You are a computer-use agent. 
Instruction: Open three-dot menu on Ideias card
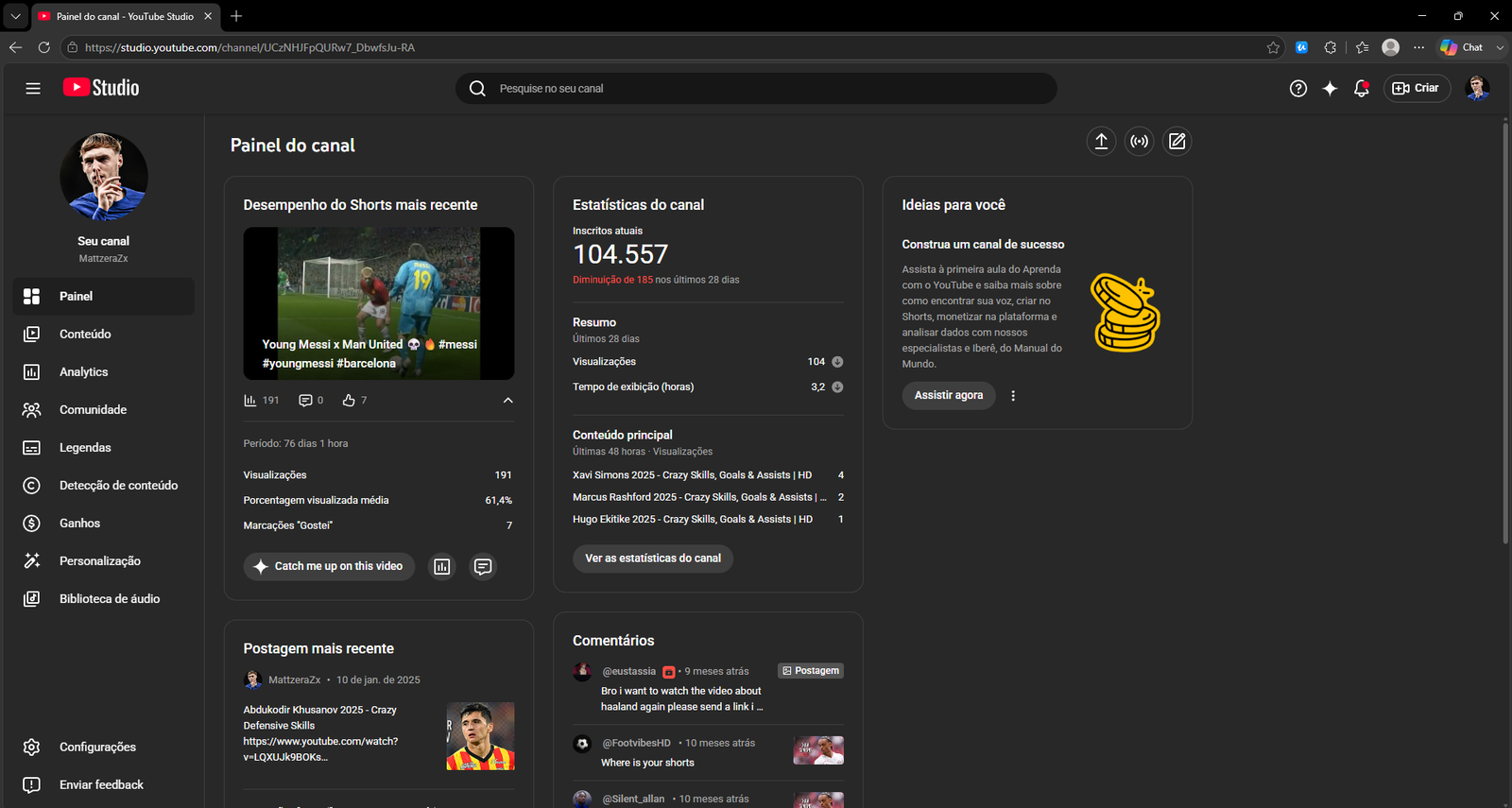point(1013,396)
